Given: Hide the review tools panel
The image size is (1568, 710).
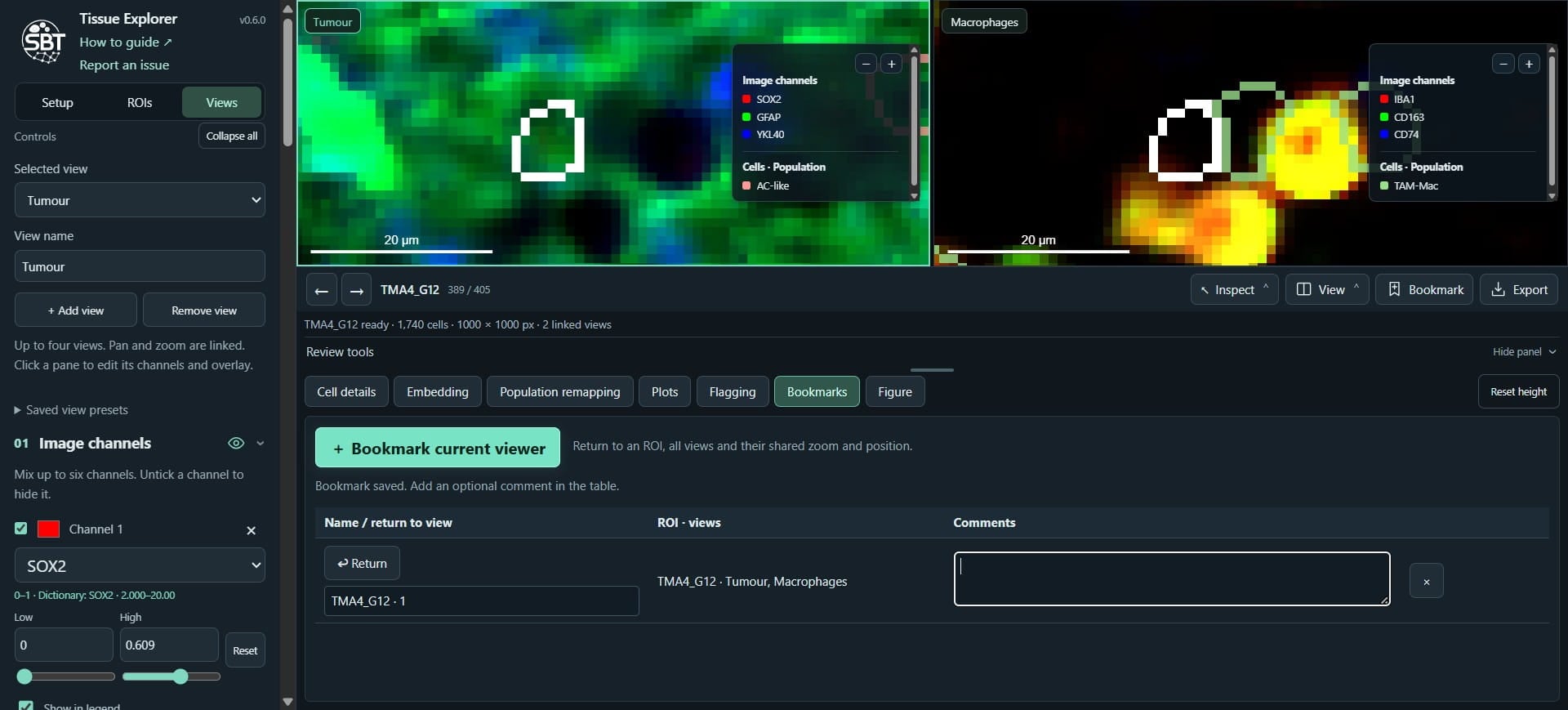Looking at the screenshot, I should (1524, 352).
